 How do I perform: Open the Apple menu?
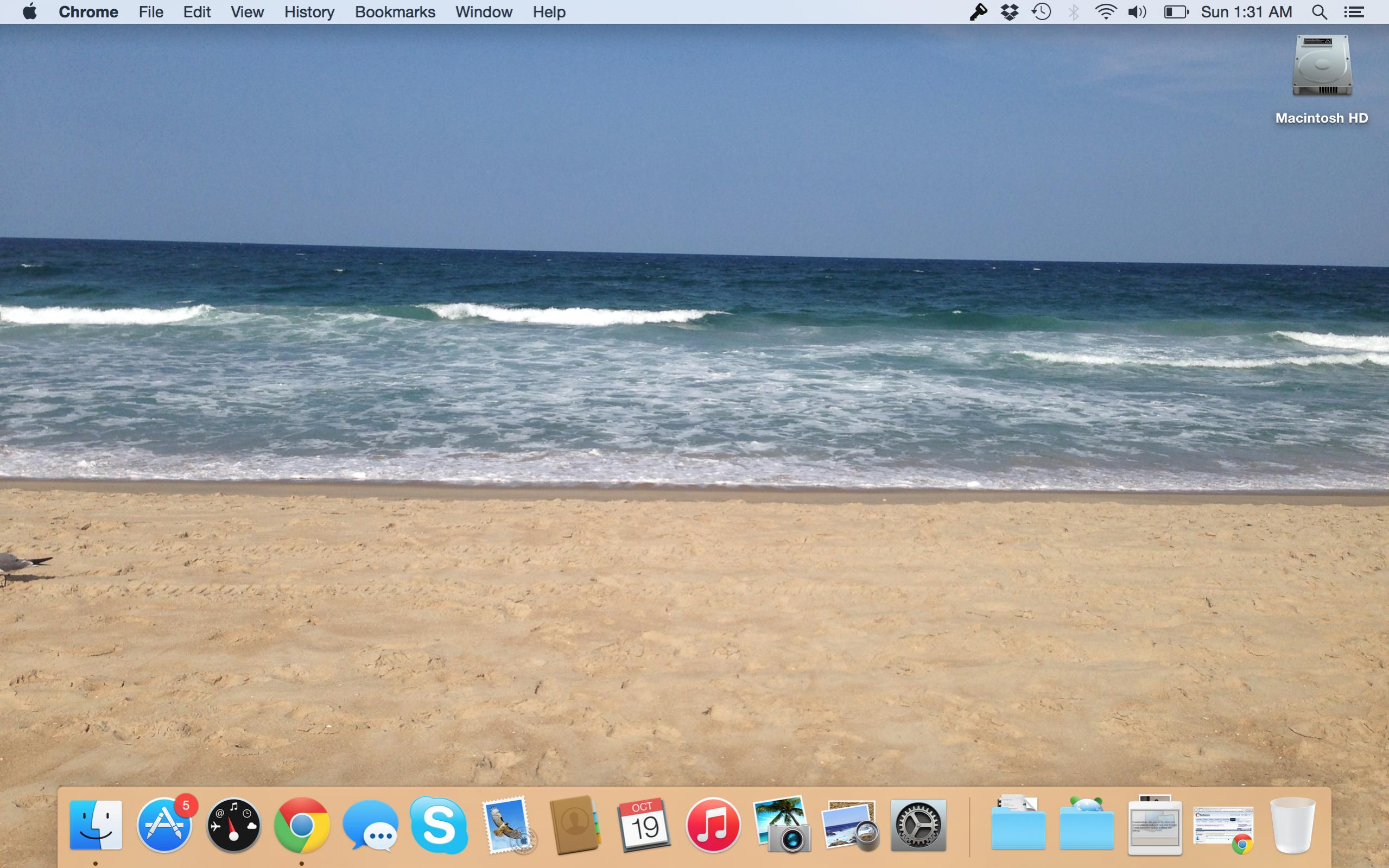click(29, 12)
